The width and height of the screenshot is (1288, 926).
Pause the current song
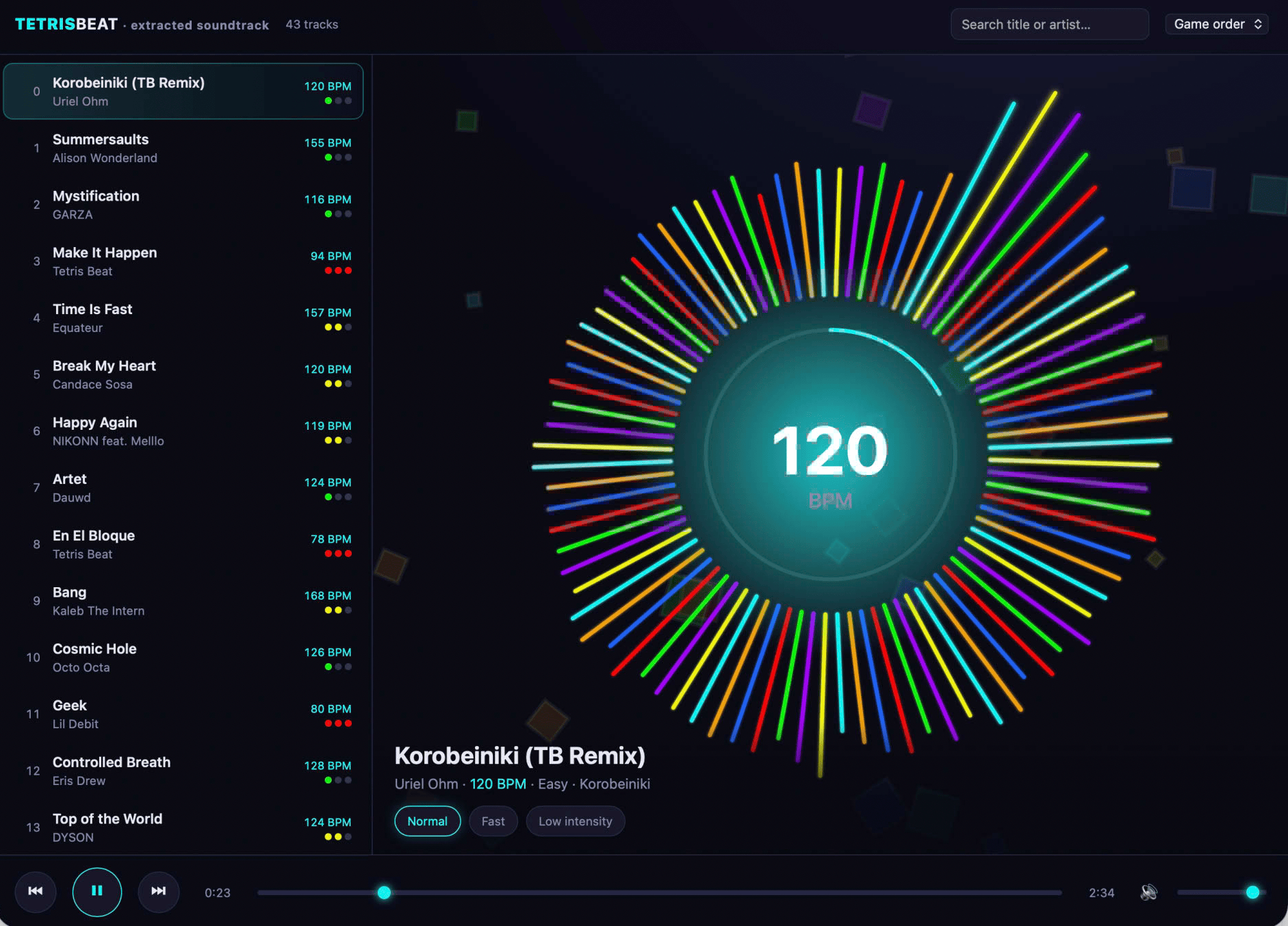coord(97,891)
